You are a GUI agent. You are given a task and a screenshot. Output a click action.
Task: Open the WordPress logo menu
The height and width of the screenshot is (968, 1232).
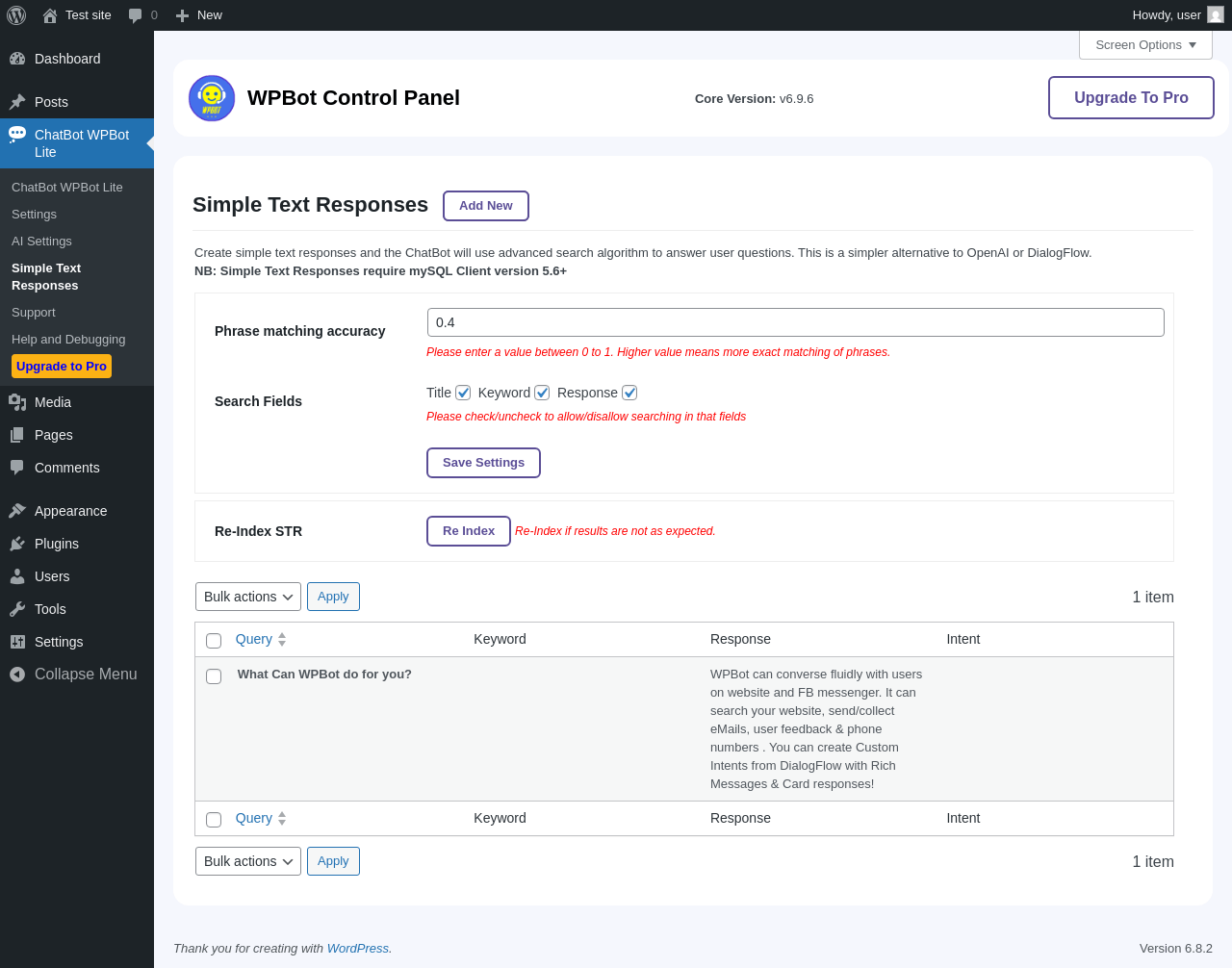click(x=16, y=15)
